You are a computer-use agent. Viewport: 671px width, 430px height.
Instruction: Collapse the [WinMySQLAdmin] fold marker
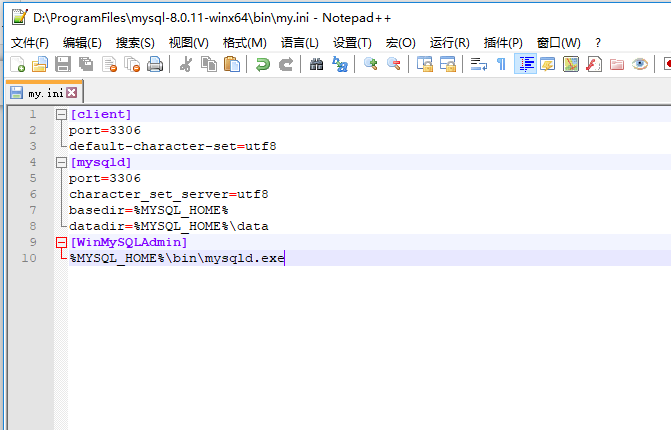(x=61, y=243)
